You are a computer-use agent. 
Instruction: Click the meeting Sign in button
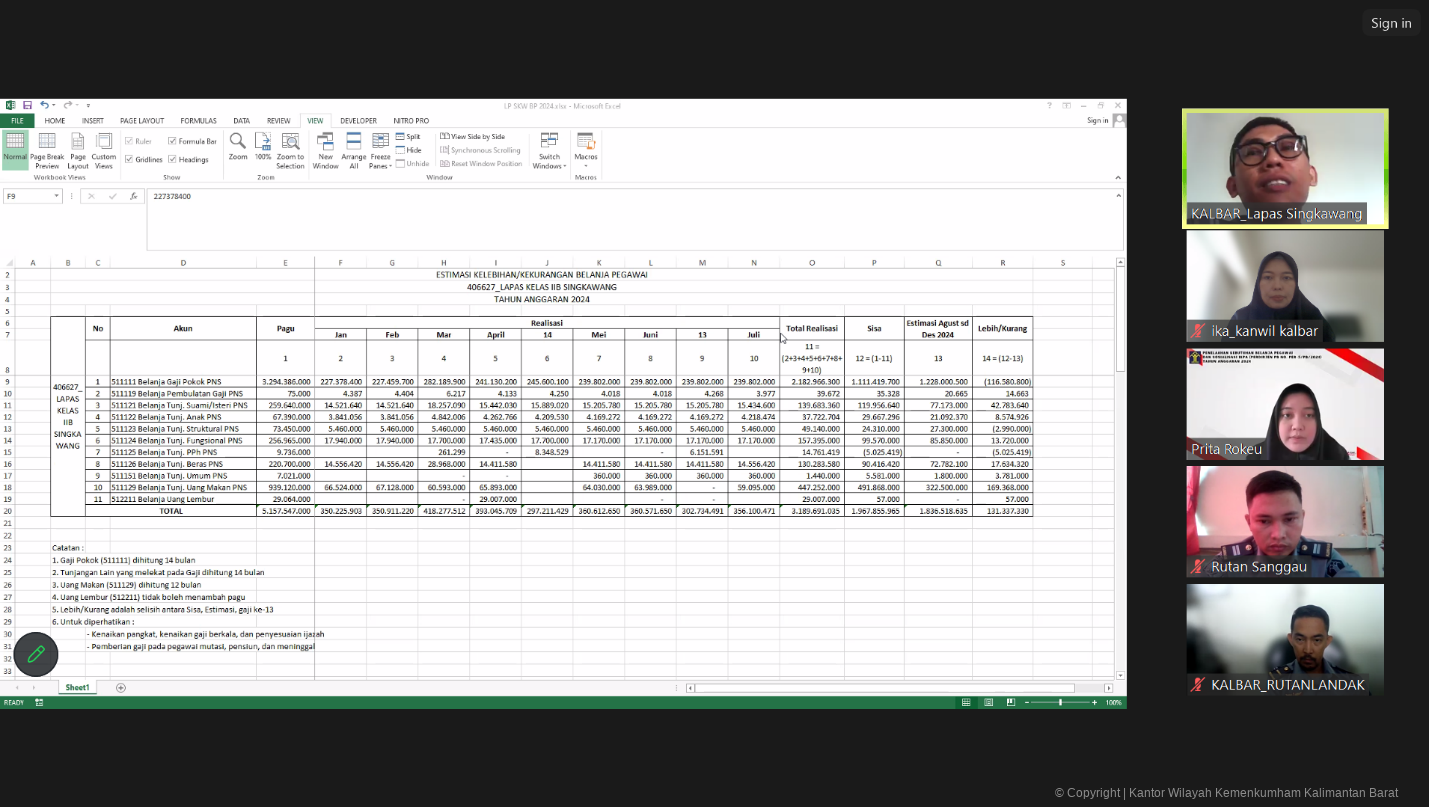[x=1391, y=23]
